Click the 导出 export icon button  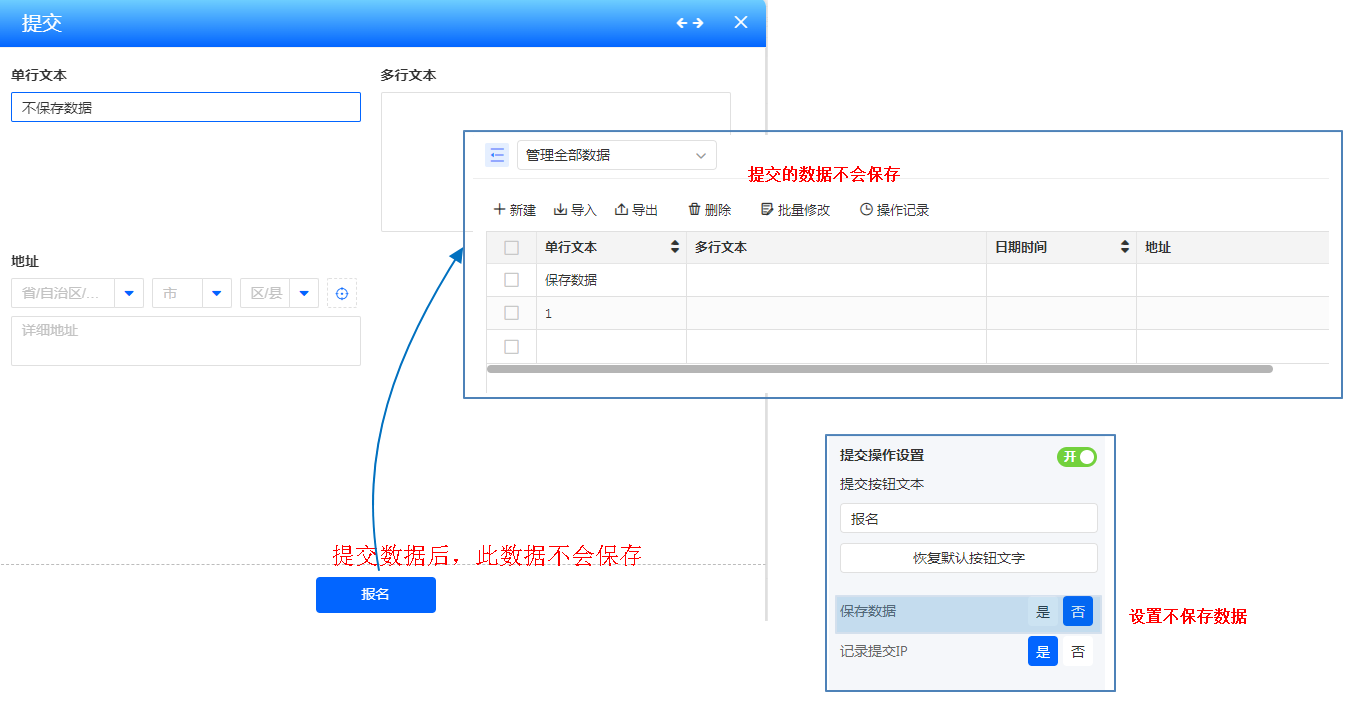636,210
